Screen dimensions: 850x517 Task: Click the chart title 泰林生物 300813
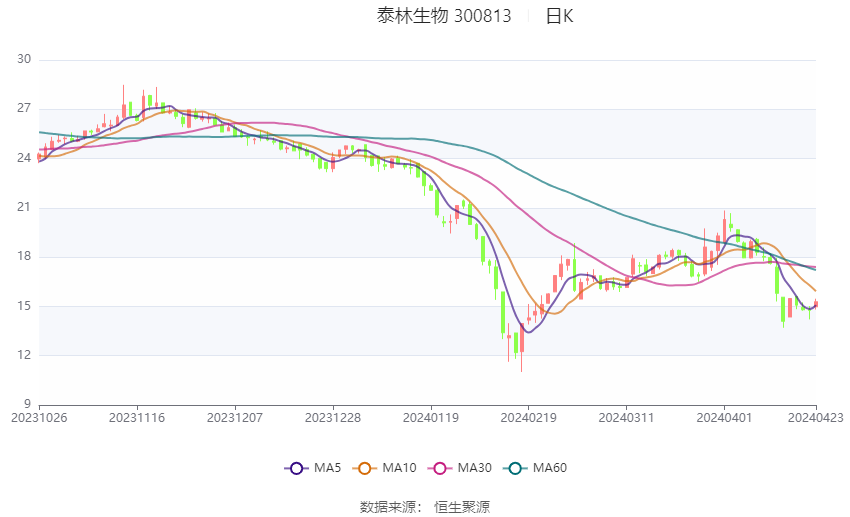point(444,15)
